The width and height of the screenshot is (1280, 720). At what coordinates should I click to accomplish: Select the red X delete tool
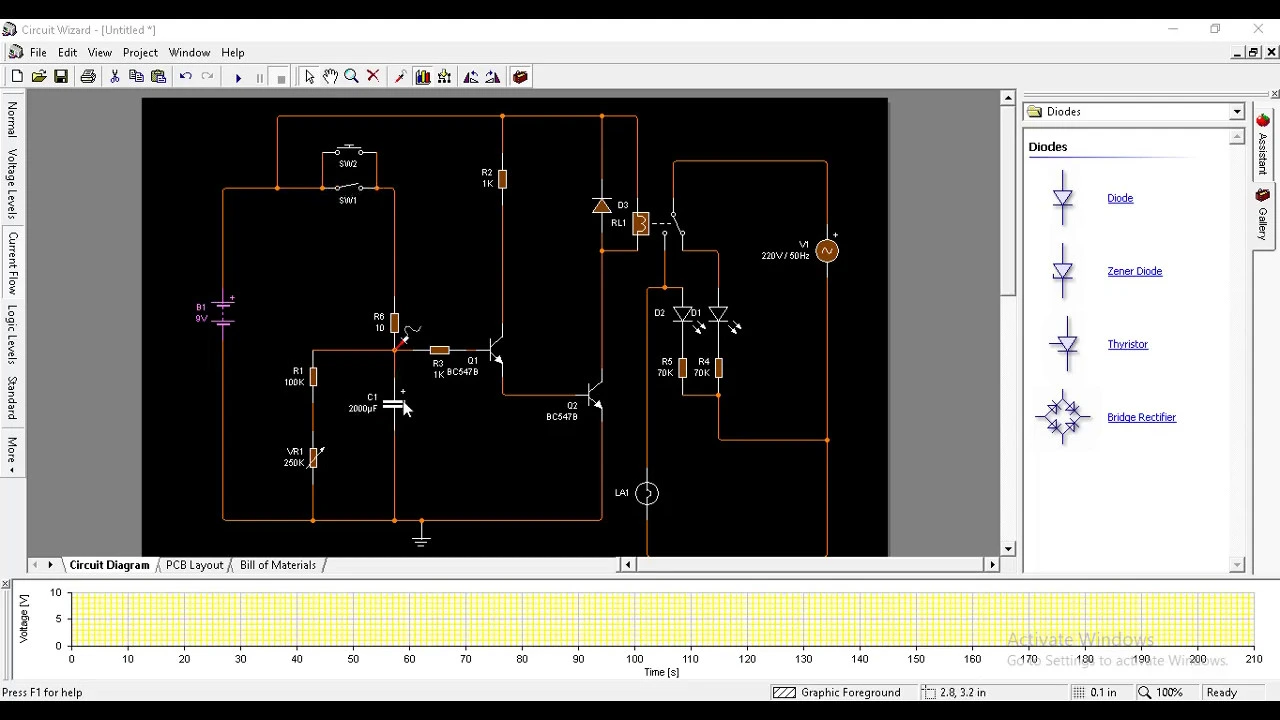point(374,77)
